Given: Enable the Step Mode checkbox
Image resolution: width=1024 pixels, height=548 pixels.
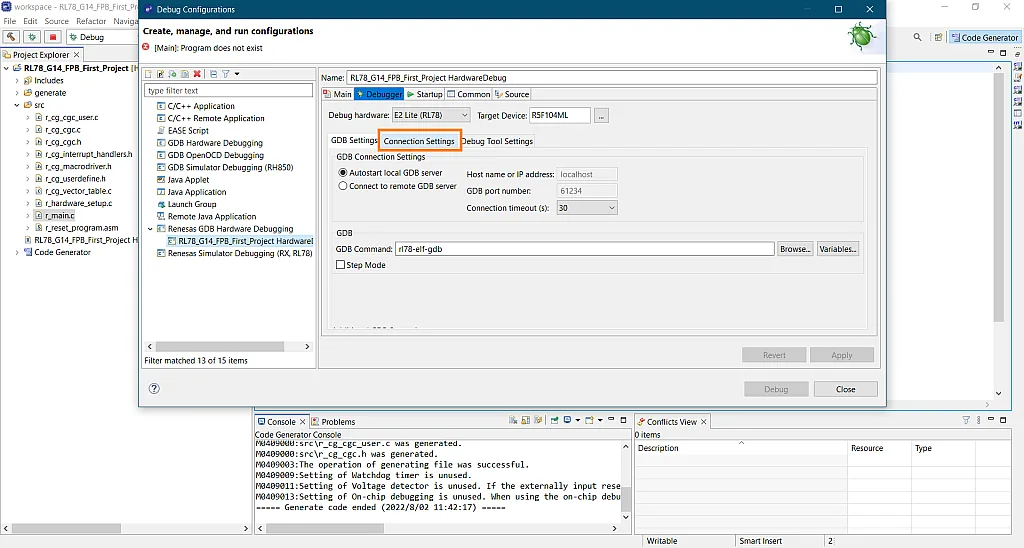Looking at the screenshot, I should point(340,265).
